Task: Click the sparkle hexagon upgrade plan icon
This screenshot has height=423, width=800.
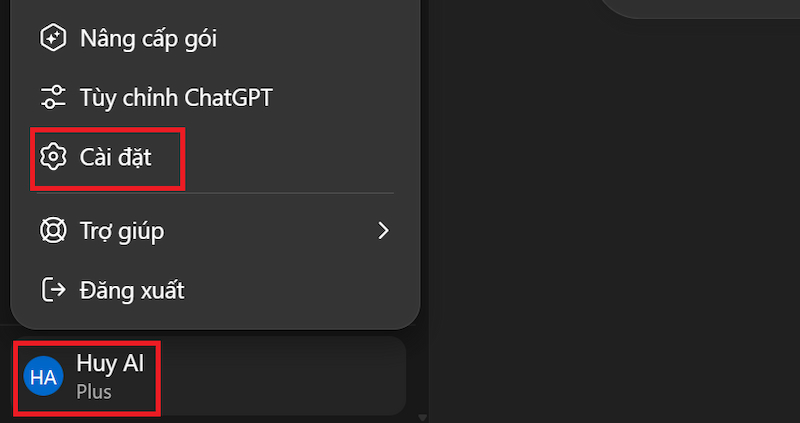Action: (53, 39)
